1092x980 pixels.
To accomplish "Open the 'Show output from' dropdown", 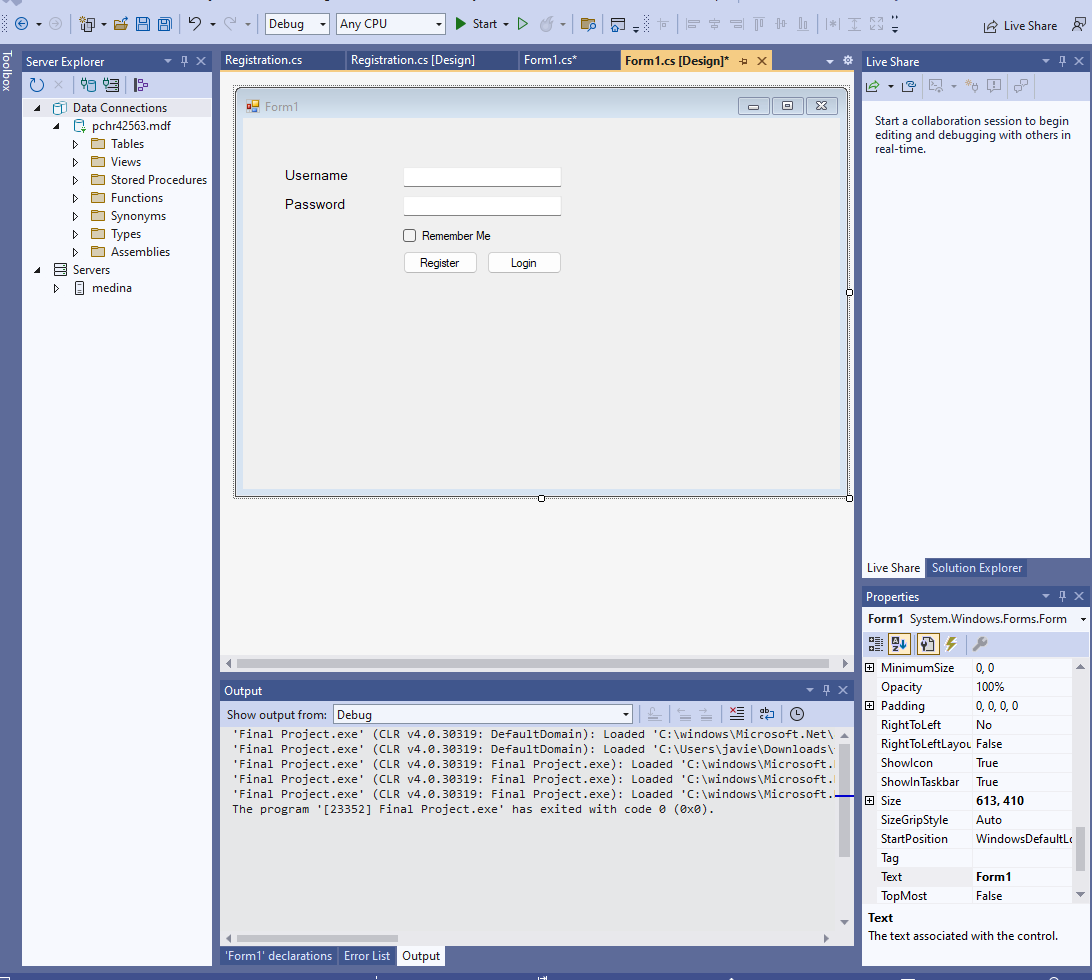I will click(482, 714).
